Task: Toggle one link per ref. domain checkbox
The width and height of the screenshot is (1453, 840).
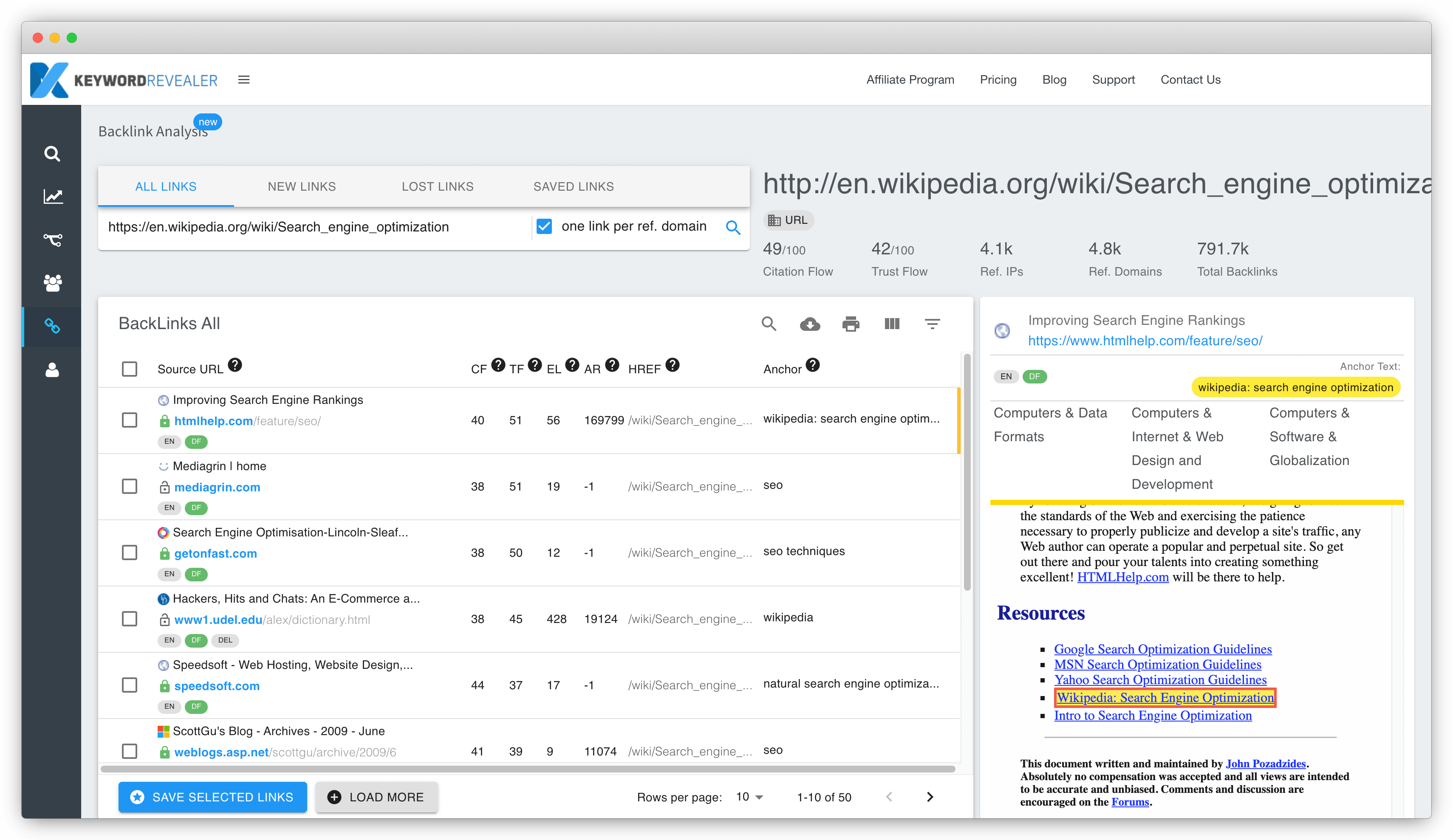Action: tap(544, 226)
